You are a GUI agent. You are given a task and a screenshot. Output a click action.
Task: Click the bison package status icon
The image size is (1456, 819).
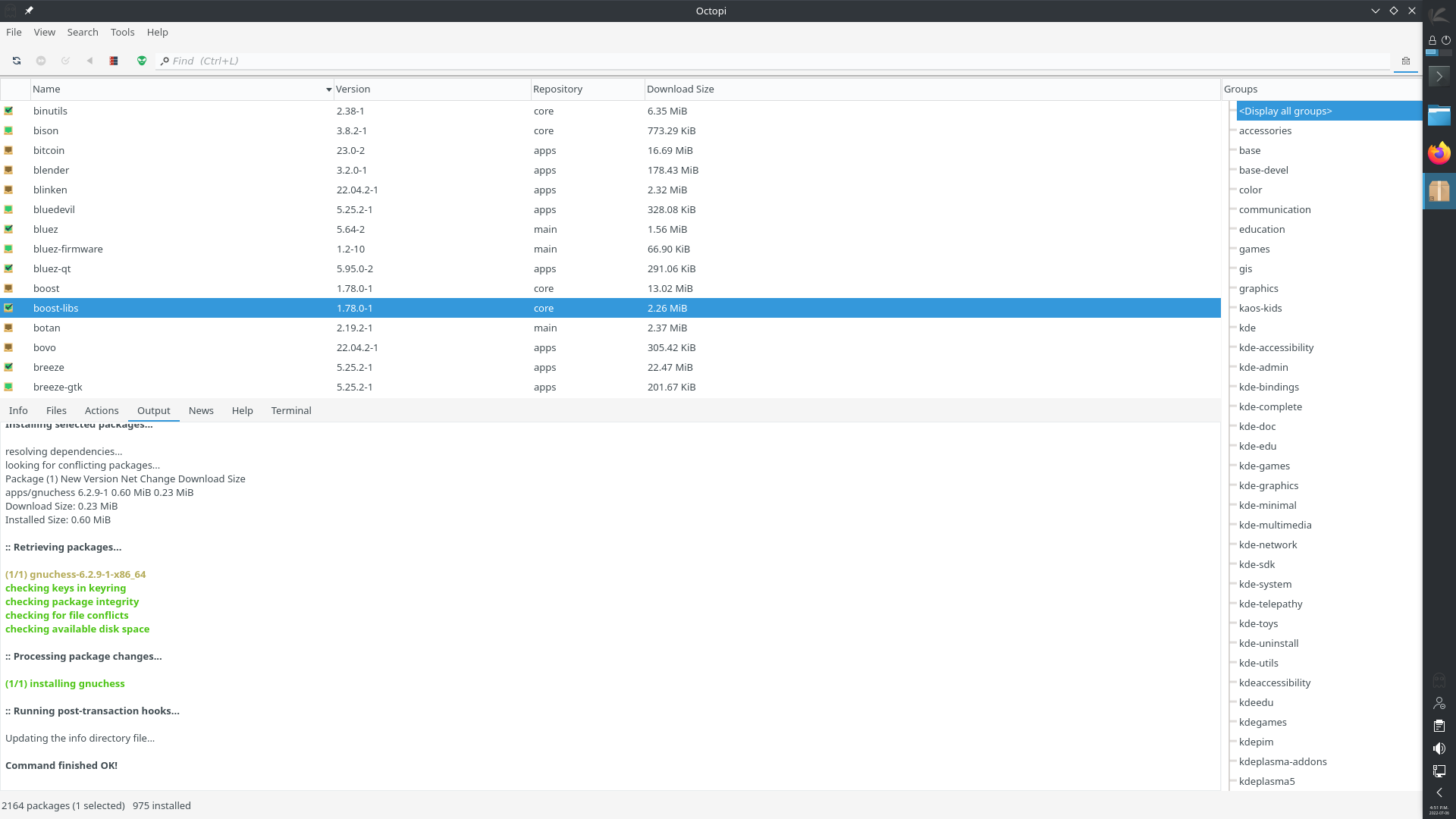8,130
